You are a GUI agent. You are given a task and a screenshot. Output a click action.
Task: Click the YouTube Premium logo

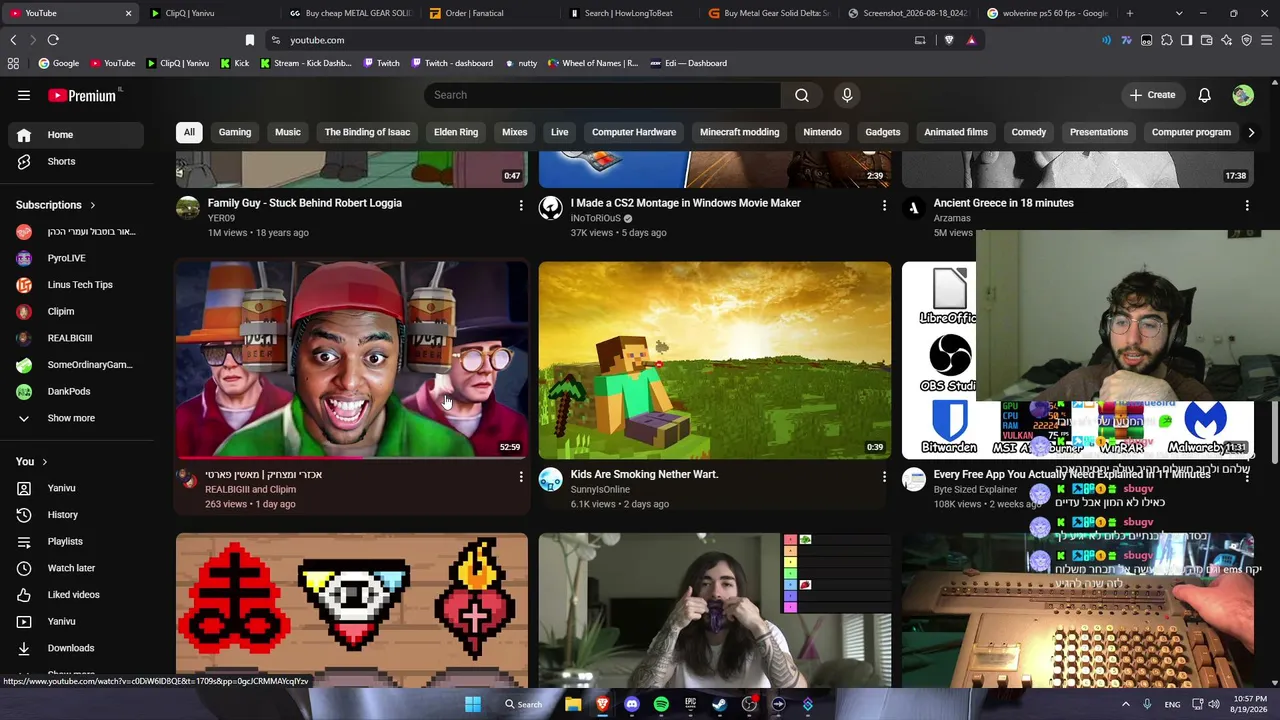[x=82, y=95]
